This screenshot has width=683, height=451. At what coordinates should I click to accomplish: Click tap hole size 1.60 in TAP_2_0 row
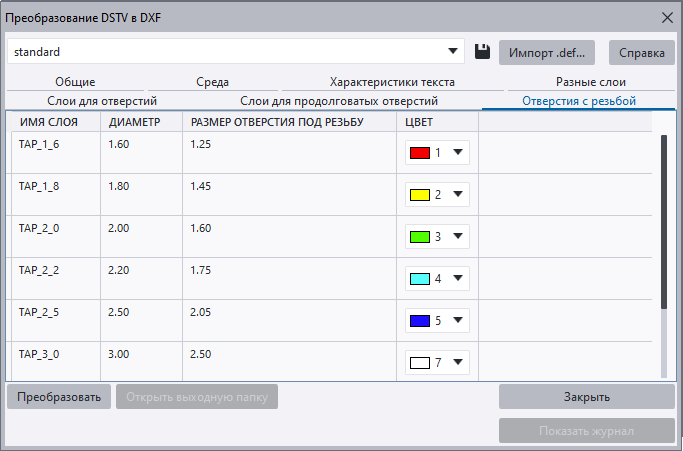(289, 237)
